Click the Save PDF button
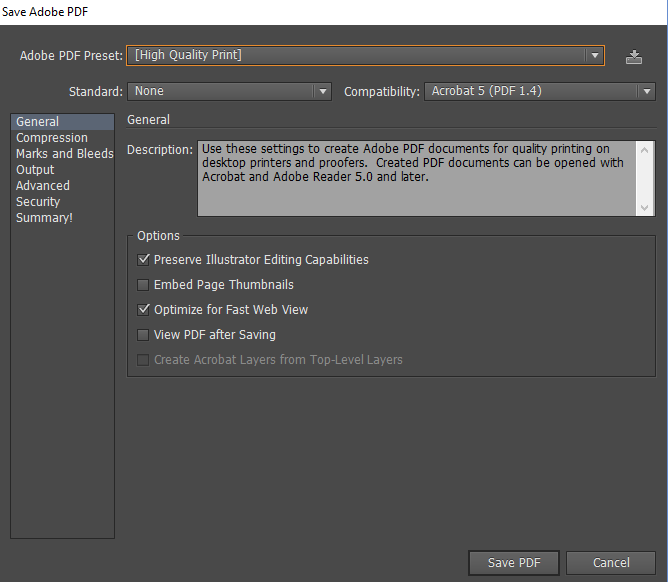The height and width of the screenshot is (582, 668). pos(514,562)
